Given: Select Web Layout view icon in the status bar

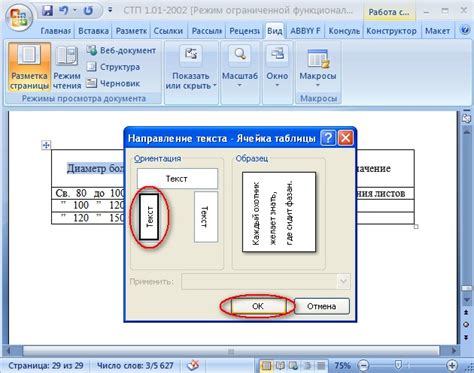Looking at the screenshot, I should click(293, 366).
